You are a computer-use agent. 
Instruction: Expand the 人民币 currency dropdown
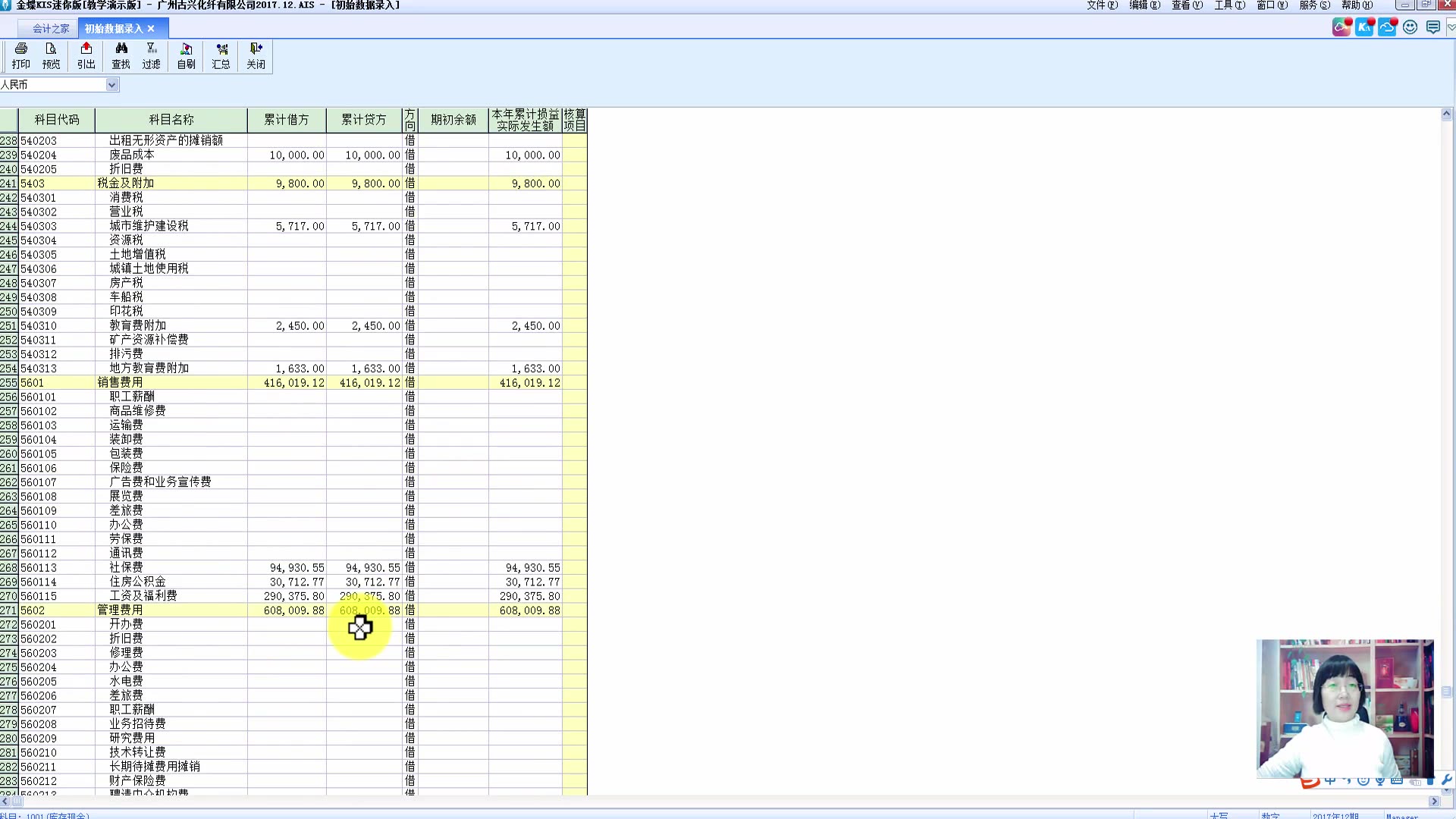[111, 85]
